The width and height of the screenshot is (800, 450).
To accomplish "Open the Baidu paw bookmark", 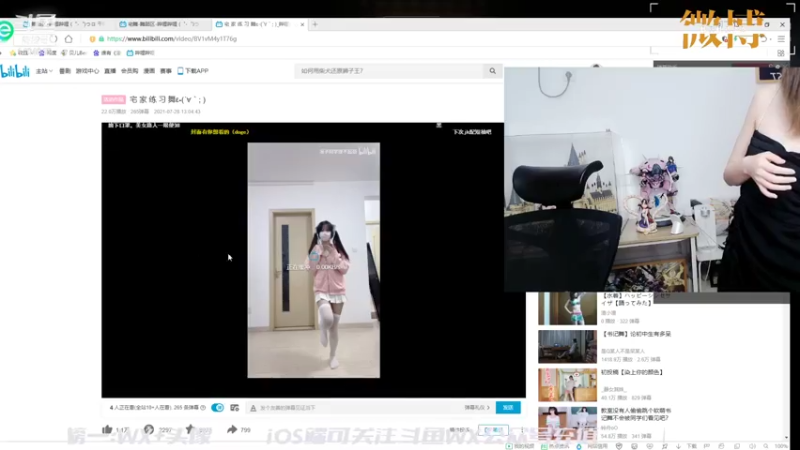I will pyautogui.click(x=47, y=53).
